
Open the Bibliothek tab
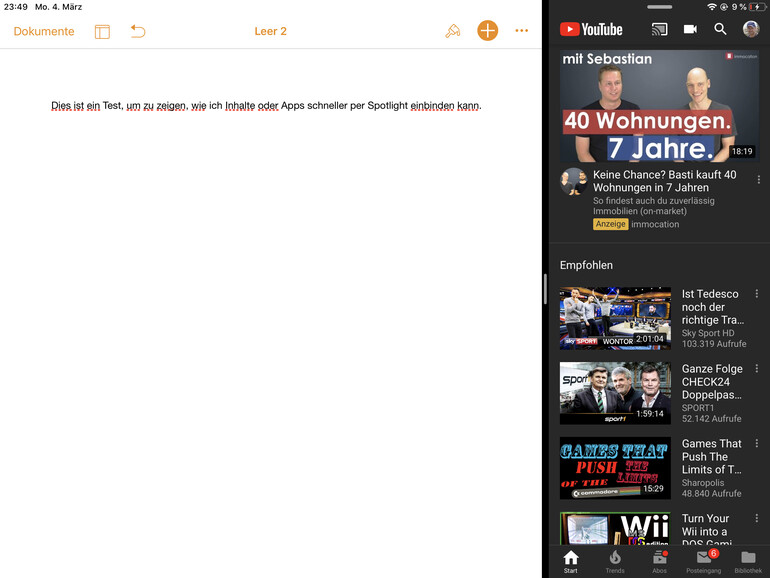[748, 562]
